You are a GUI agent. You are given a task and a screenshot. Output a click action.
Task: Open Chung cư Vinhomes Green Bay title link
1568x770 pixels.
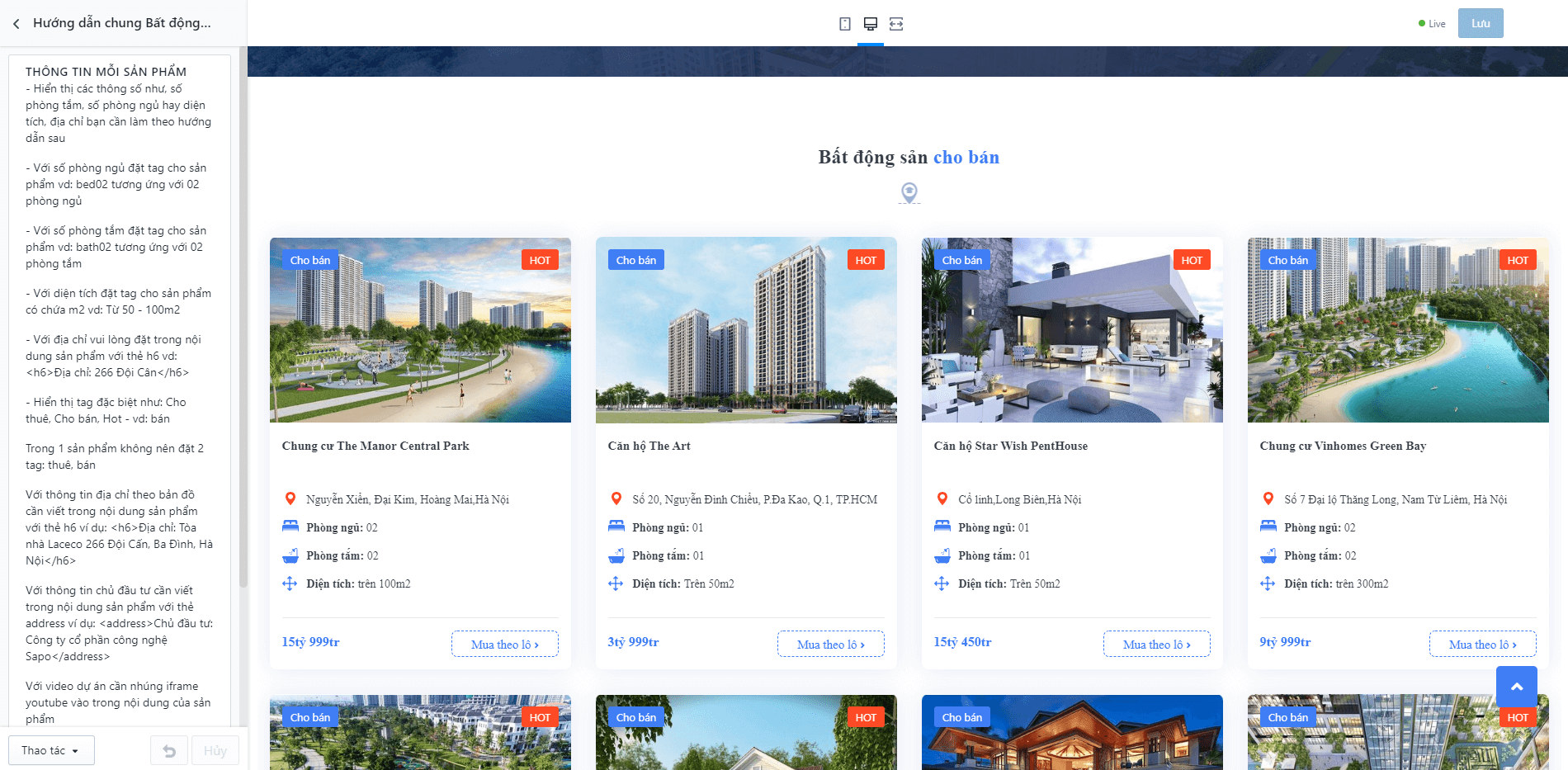click(x=1343, y=446)
